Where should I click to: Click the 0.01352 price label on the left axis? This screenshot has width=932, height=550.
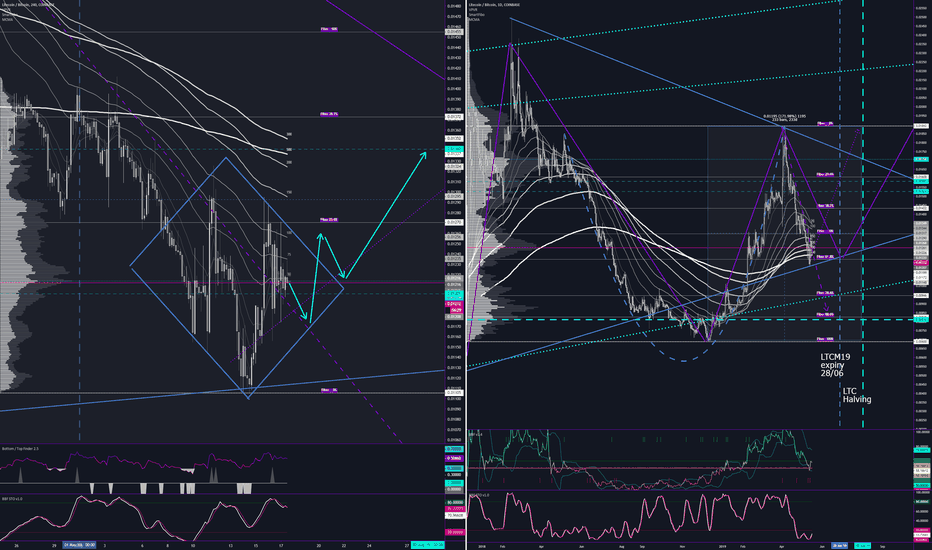454,138
